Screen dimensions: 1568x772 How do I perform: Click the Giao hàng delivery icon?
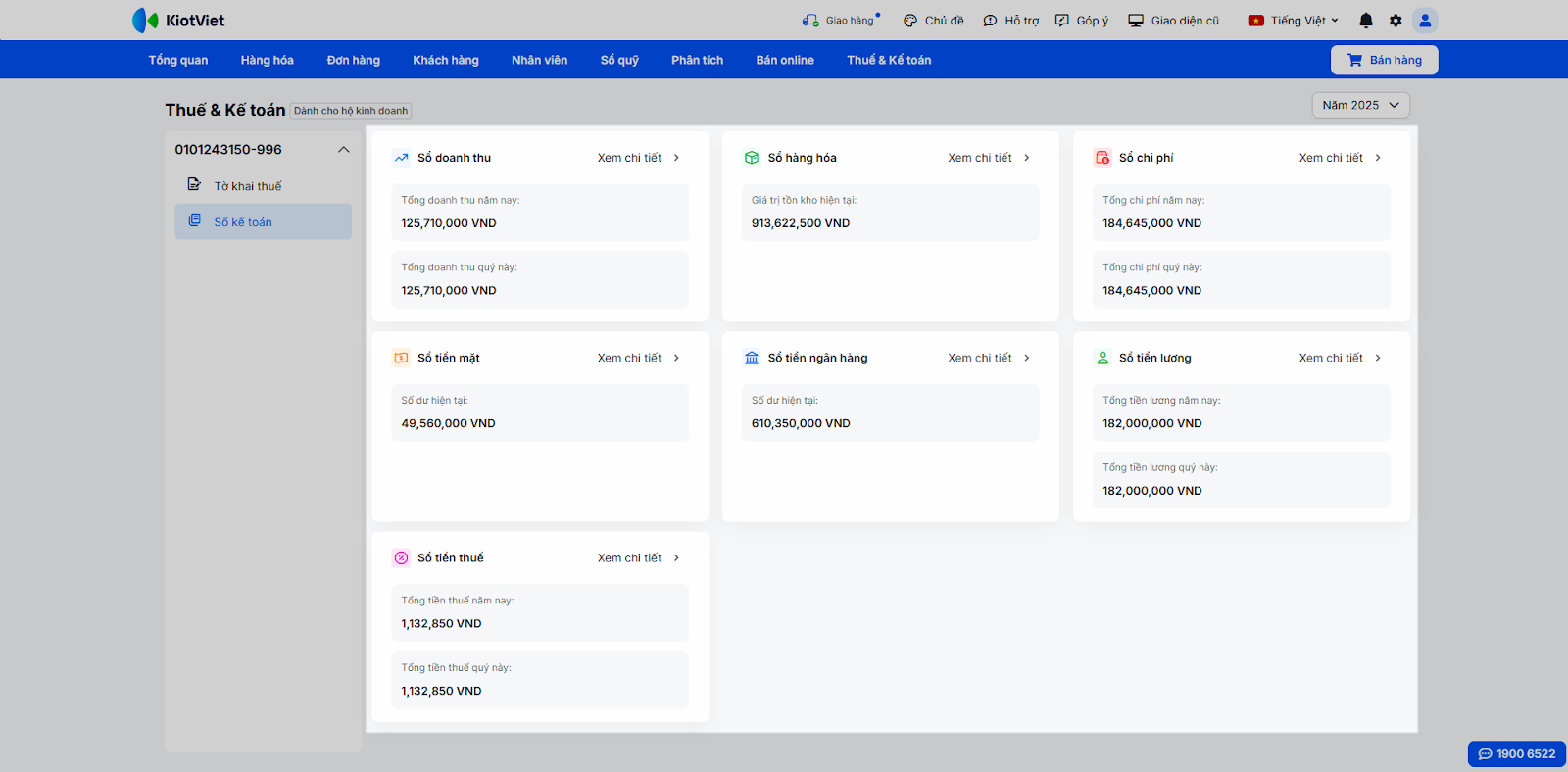810,21
